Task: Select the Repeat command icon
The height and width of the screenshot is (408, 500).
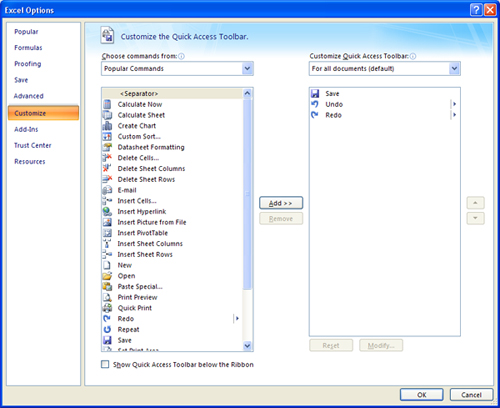Action: pyautogui.click(x=107, y=329)
